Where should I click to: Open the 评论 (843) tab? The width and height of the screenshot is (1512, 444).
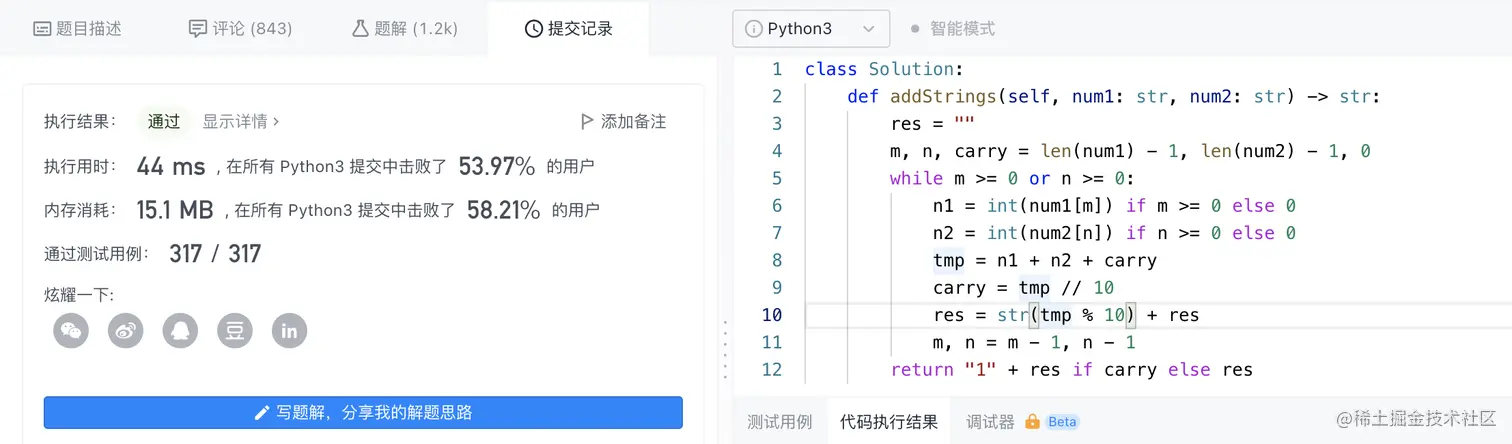click(x=240, y=29)
